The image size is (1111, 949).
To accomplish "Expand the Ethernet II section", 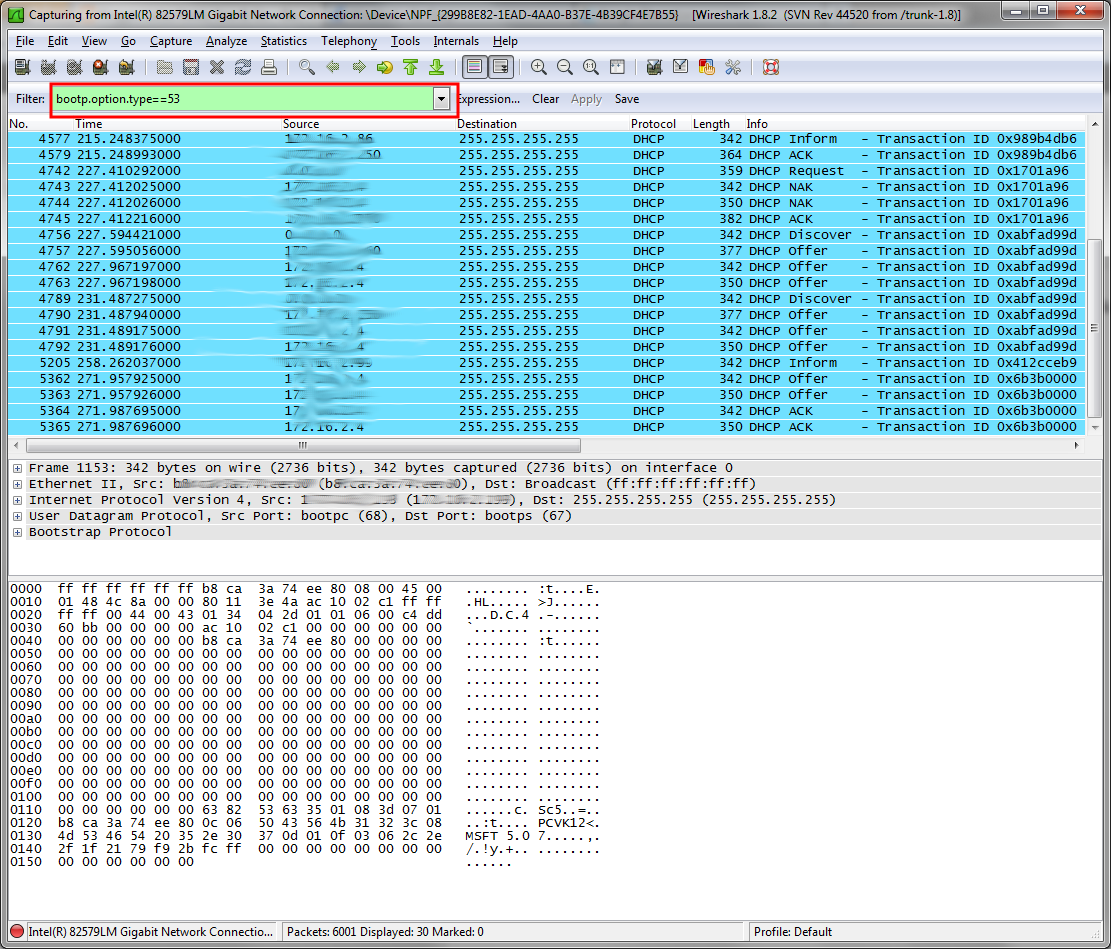I will click(x=17, y=484).
